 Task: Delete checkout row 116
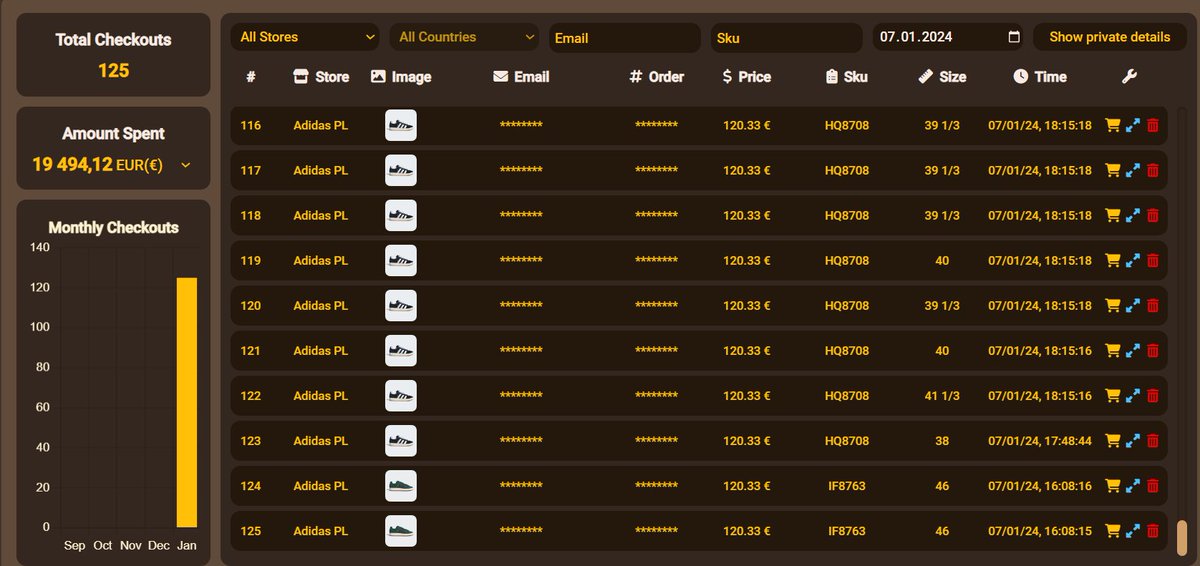click(x=1153, y=125)
